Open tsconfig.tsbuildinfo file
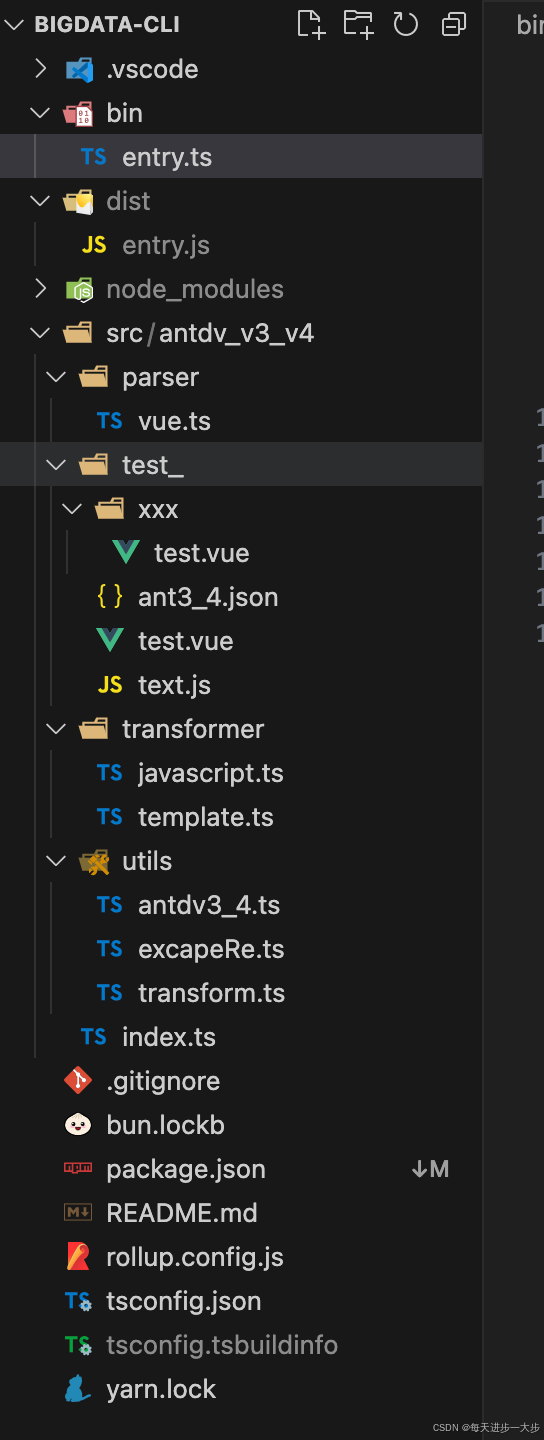 [x=241, y=1344]
